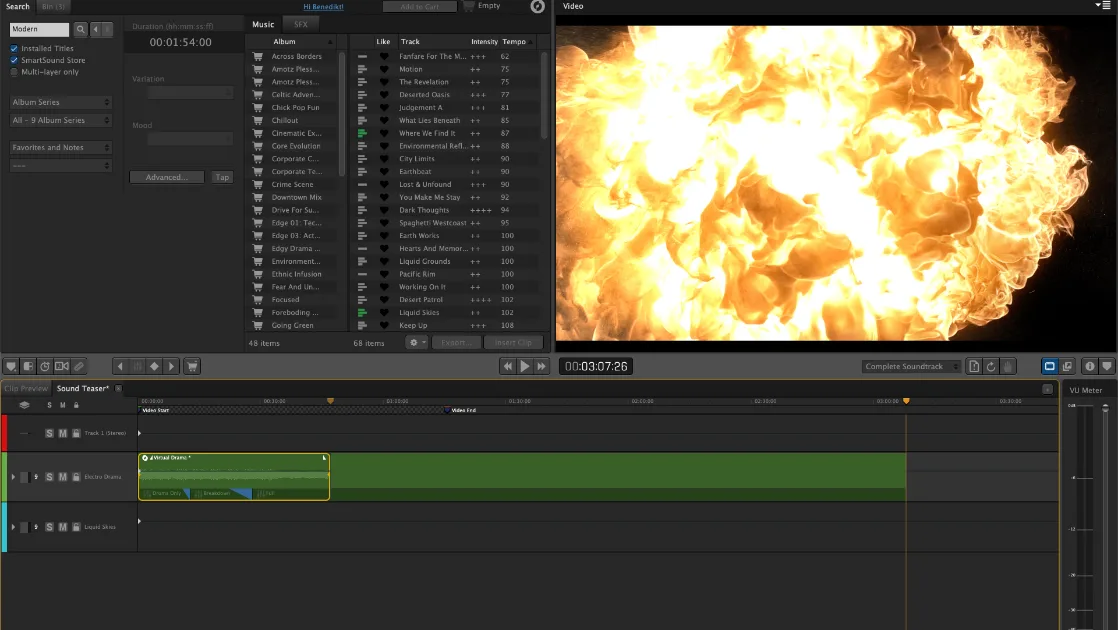The width and height of the screenshot is (1118, 630).
Task: Mute the Liquid Skies track
Action: pyautogui.click(x=63, y=527)
